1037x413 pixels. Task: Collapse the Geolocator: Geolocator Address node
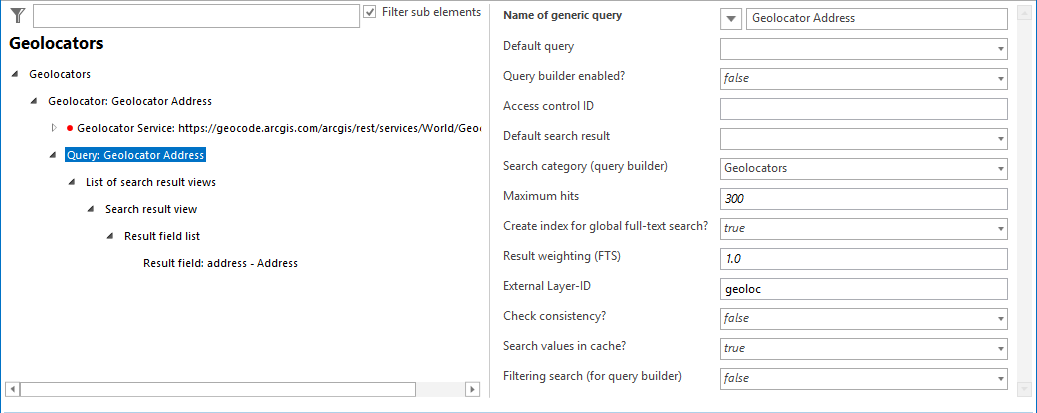[34, 101]
